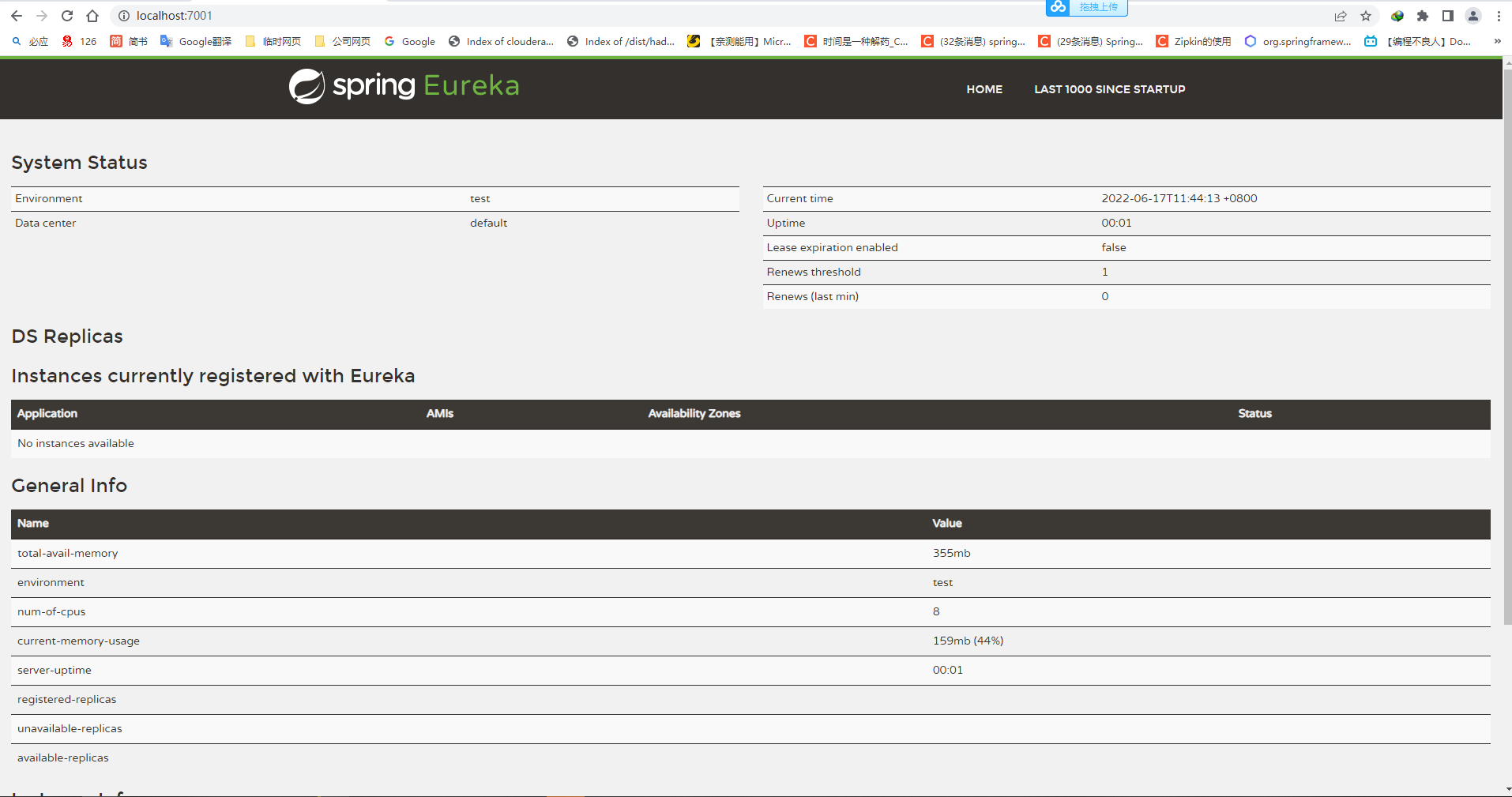Image resolution: width=1512 pixels, height=797 pixels.
Task: Click the AMIs column header
Action: (440, 413)
